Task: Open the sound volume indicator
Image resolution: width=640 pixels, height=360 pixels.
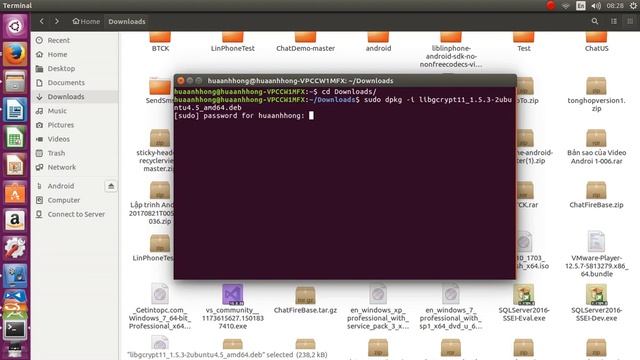Action: (596, 5)
